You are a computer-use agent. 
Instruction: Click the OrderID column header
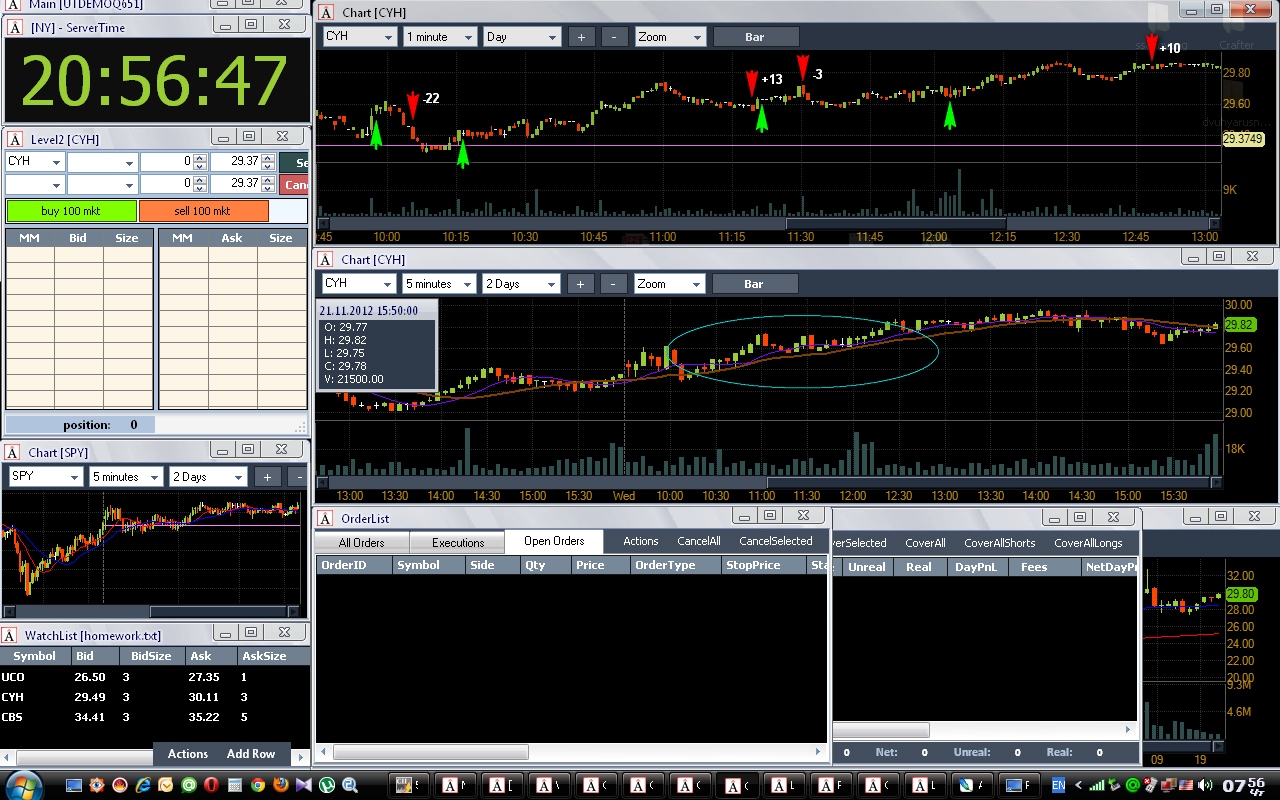354,565
